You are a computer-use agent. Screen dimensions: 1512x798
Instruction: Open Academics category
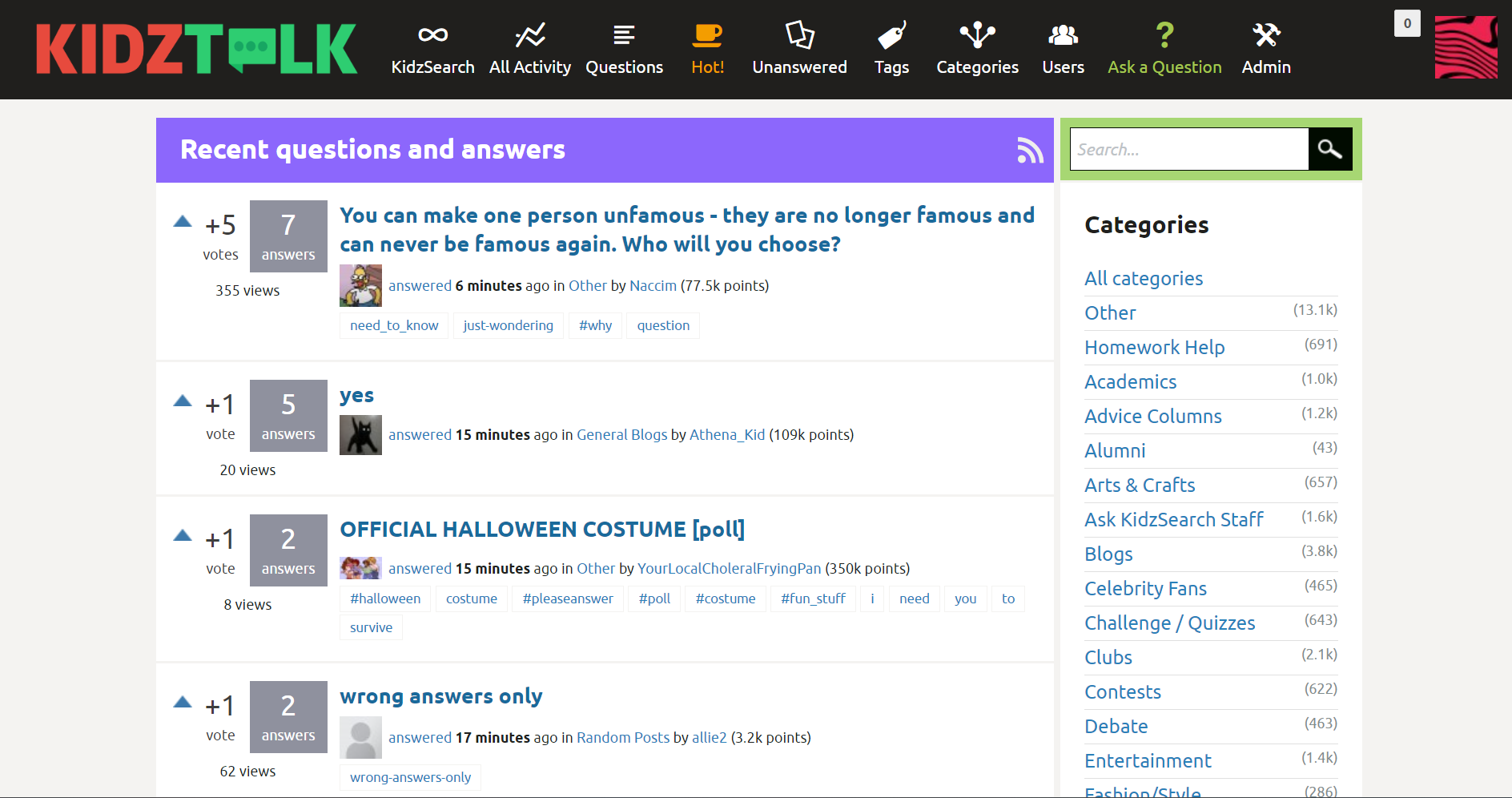coord(1130,382)
